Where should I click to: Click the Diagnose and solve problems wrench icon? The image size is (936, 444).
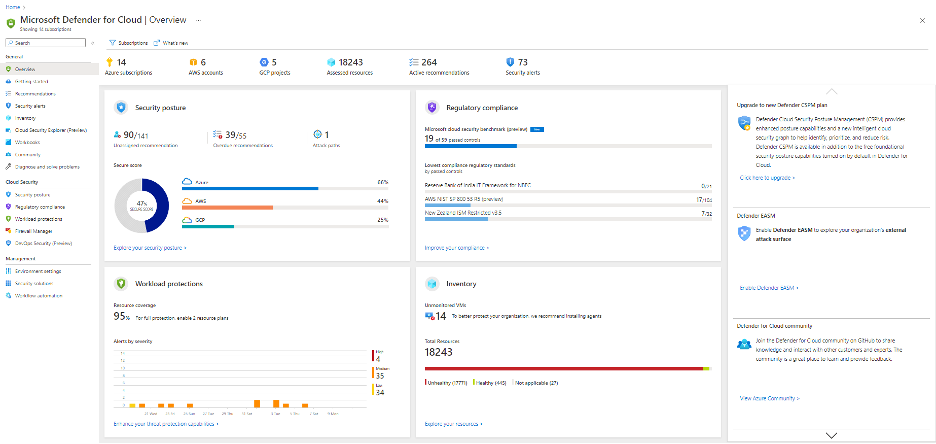click(x=8, y=167)
